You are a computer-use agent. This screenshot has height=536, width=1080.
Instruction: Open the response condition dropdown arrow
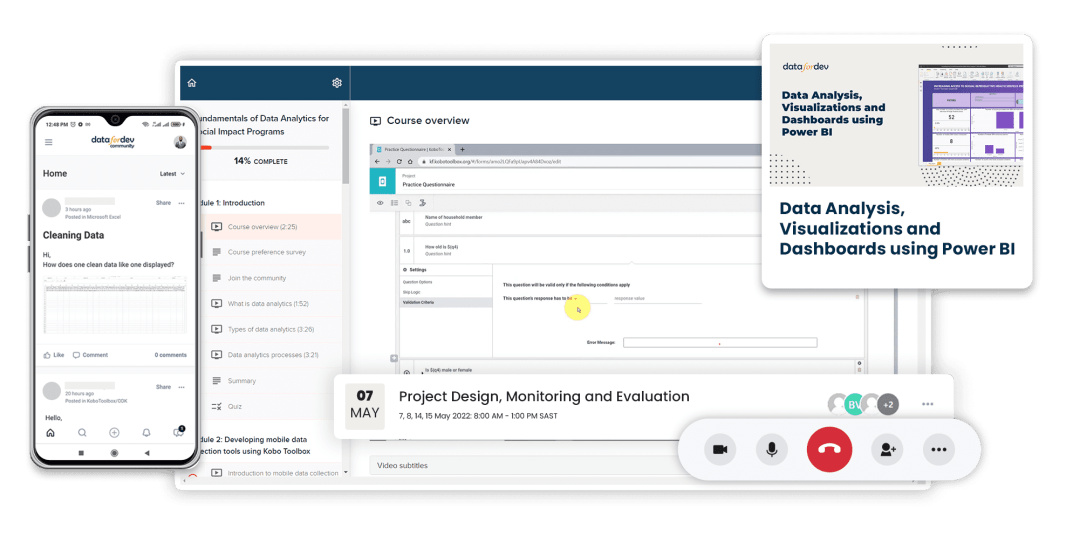[575, 299]
